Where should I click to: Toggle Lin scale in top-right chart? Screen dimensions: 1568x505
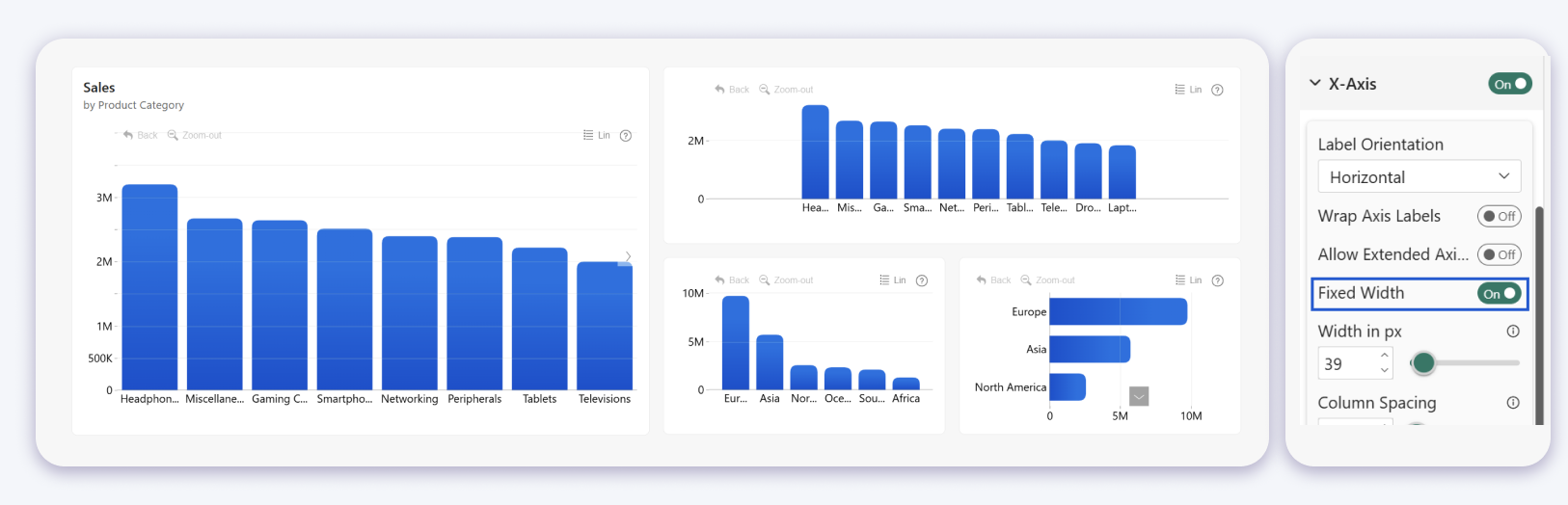point(1188,90)
